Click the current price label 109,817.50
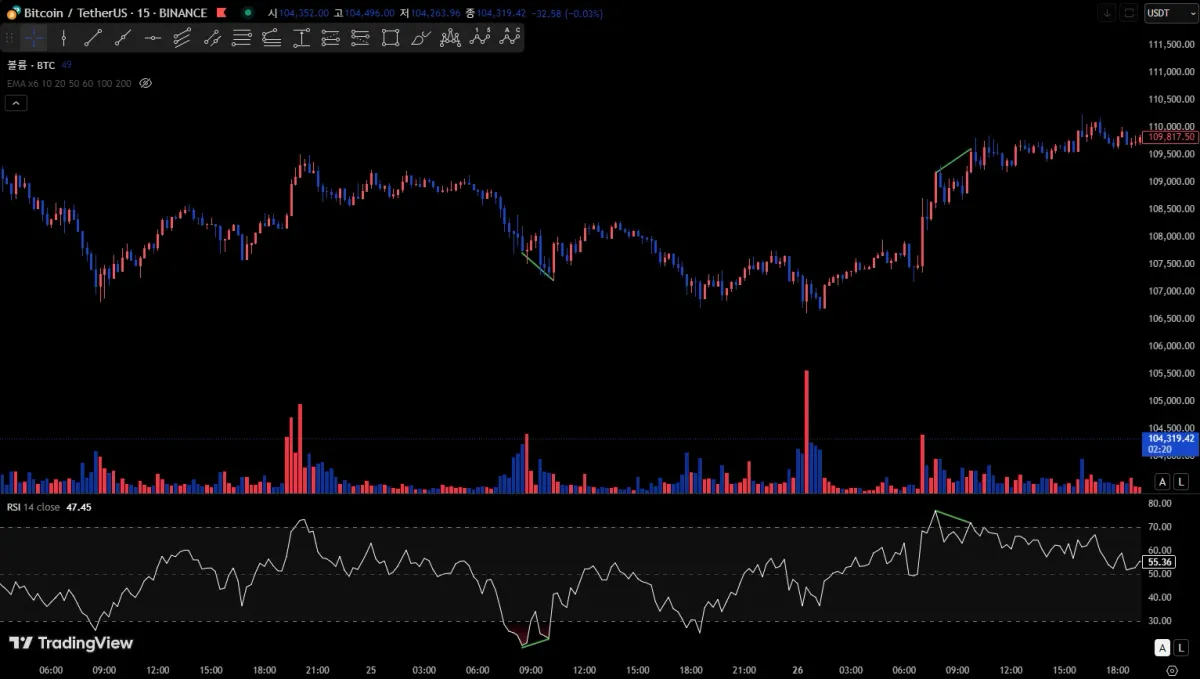Viewport: 1200px width, 679px height. (x=1172, y=136)
